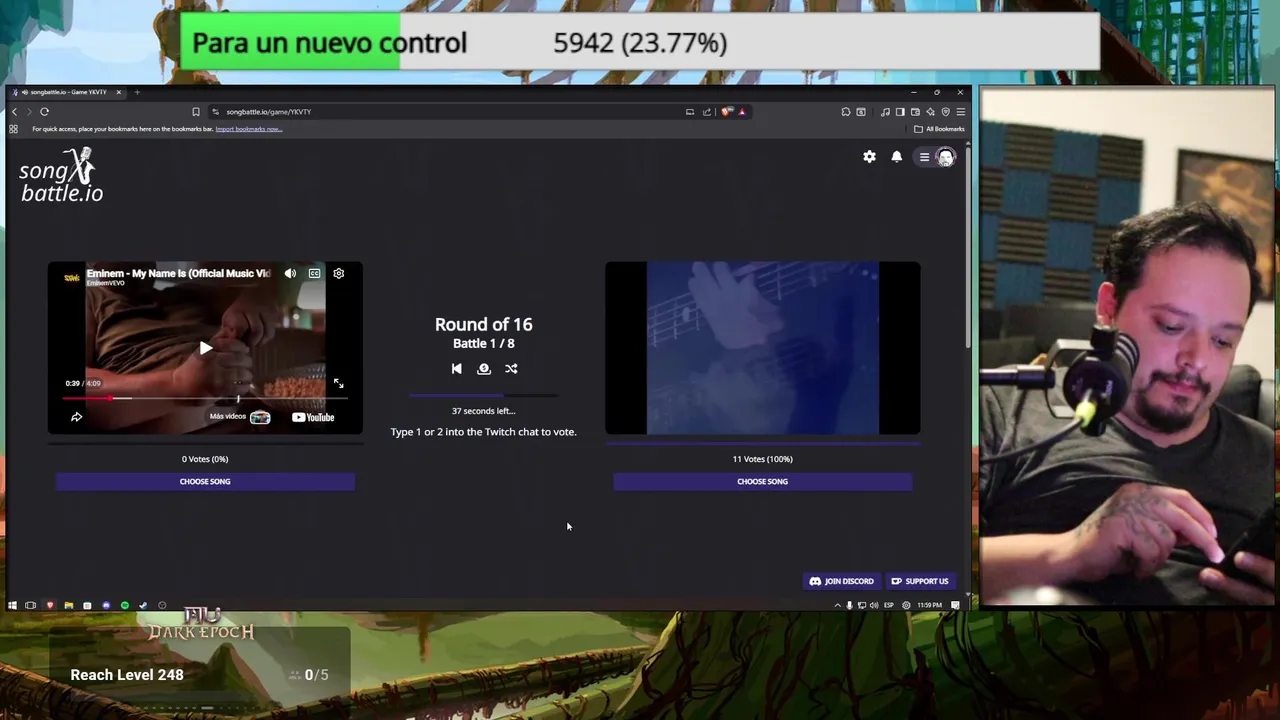Click the share icon in the address bar

point(706,112)
